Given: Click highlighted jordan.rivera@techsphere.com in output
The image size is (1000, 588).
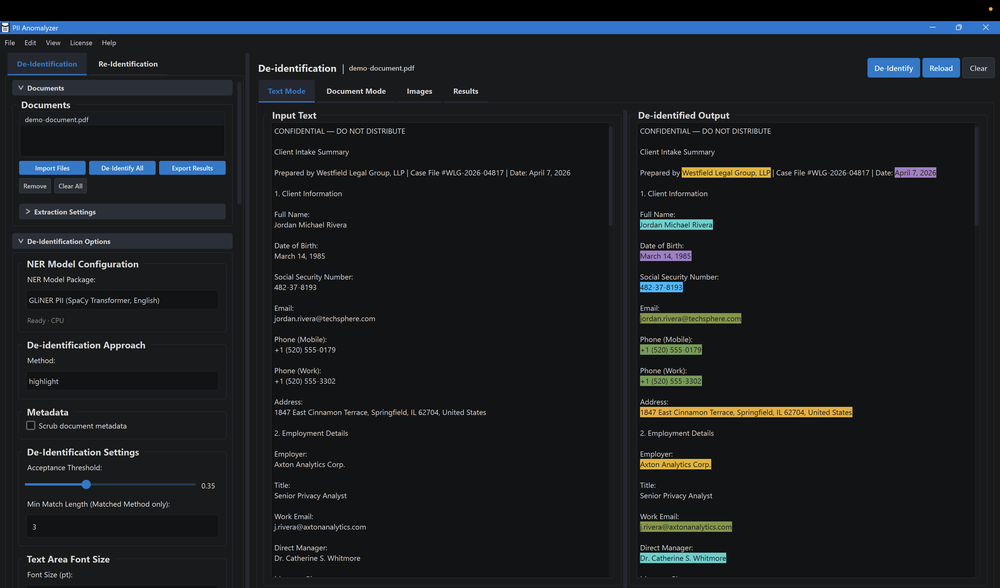Looking at the screenshot, I should point(690,319).
